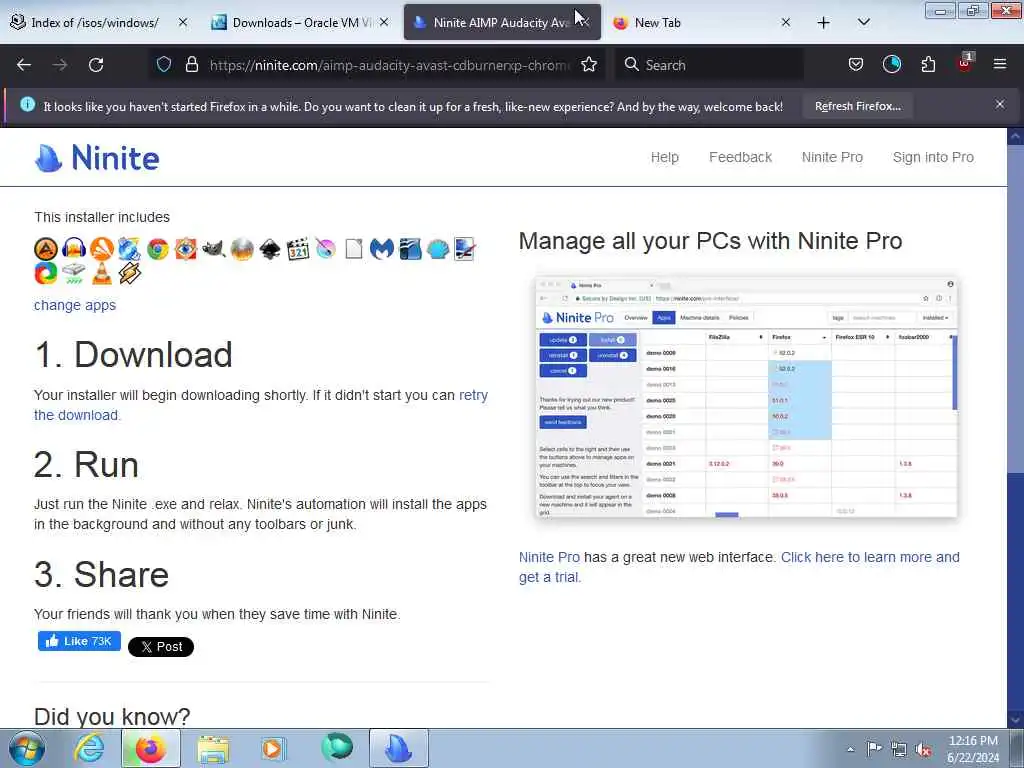Screen dimensions: 1024x768
Task: Open Windows Explorer folder in taskbar
Action: pos(213,749)
